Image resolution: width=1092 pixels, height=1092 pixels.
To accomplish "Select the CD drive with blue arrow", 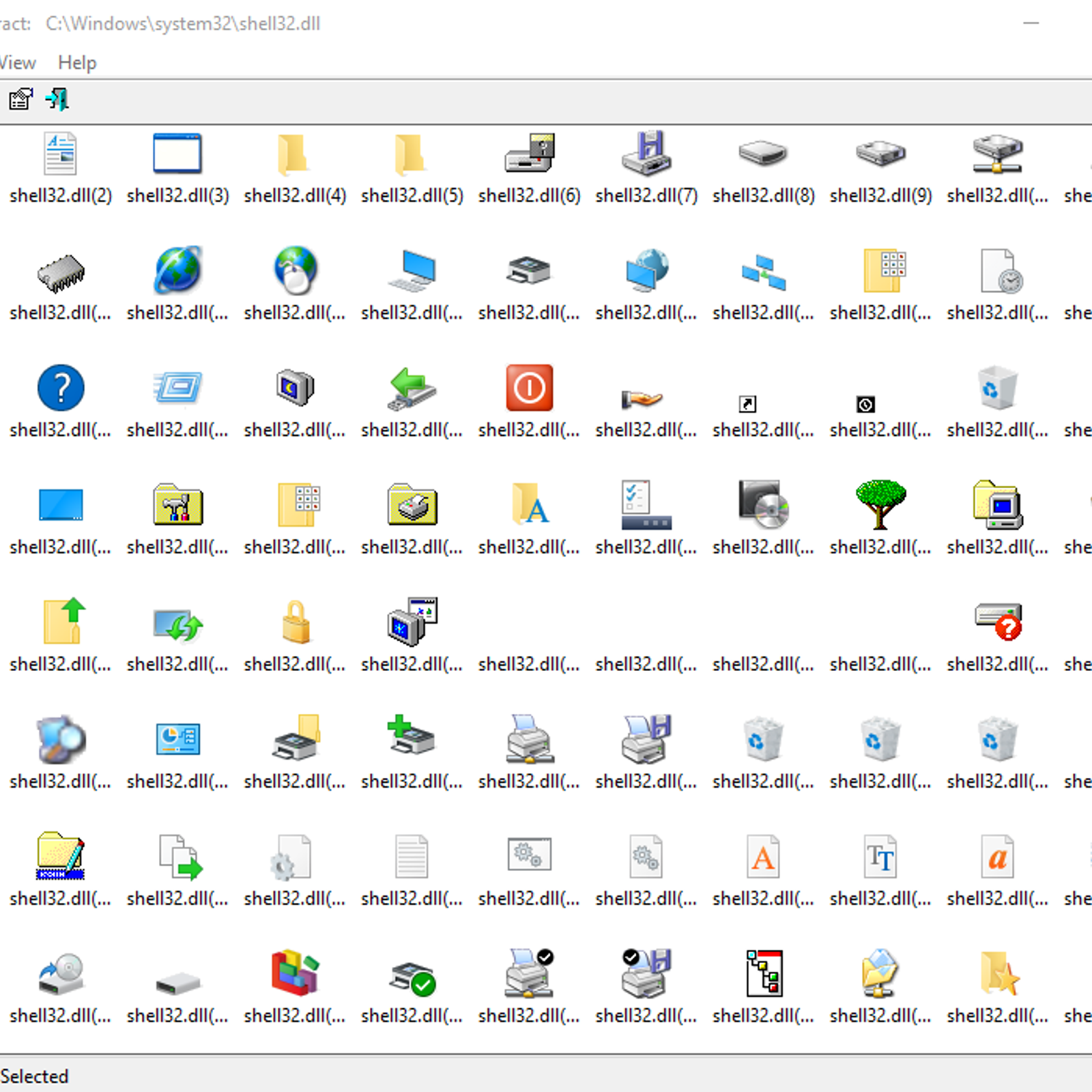I will coord(61,974).
